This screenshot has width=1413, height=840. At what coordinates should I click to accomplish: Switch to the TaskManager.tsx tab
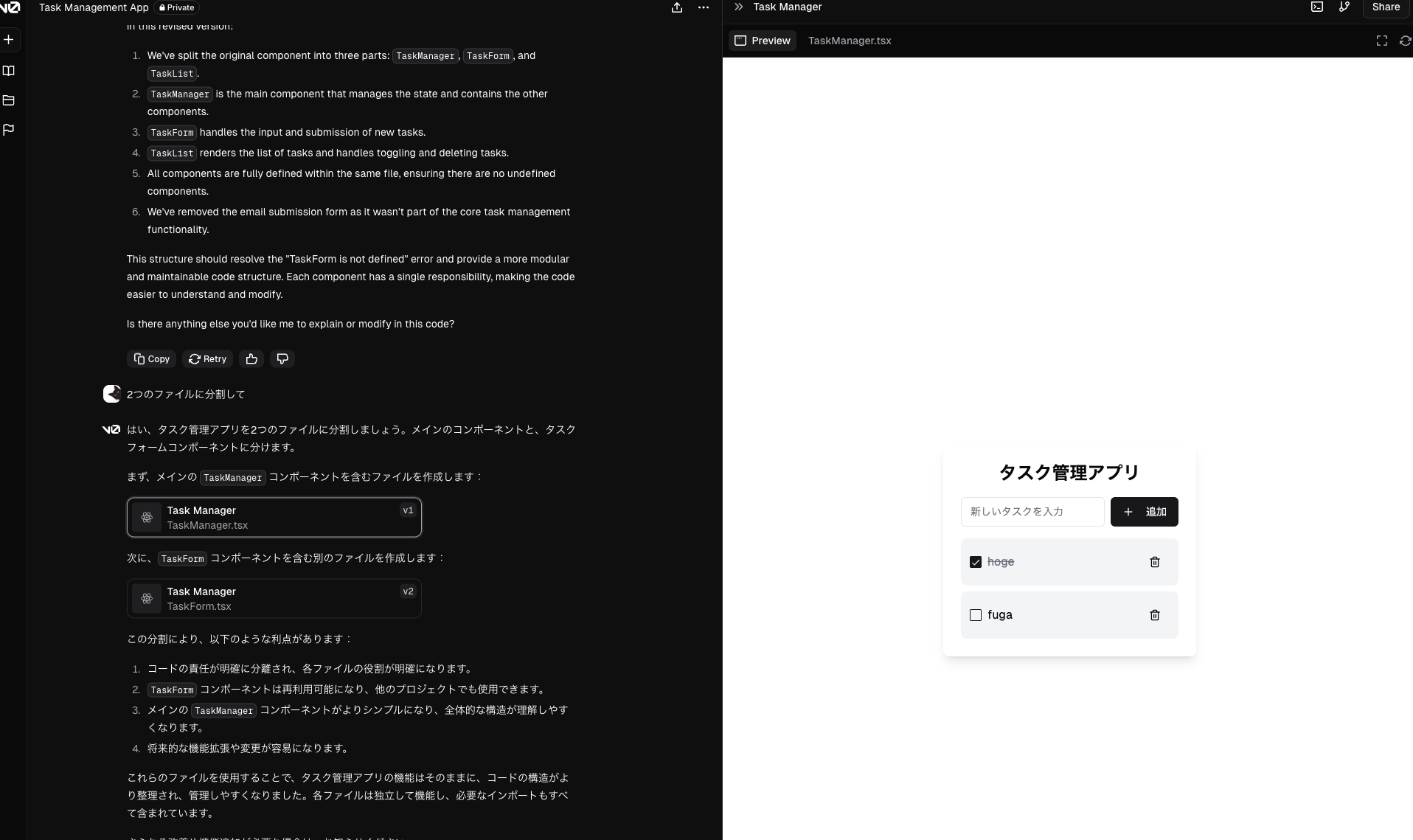pyautogui.click(x=850, y=41)
